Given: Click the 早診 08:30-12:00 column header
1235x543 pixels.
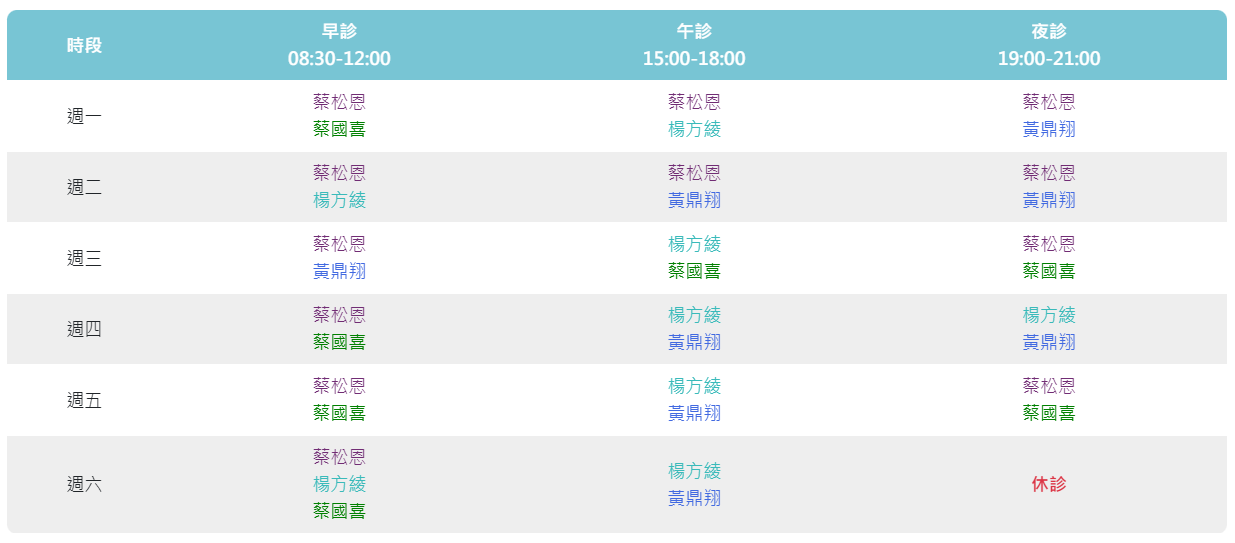Looking at the screenshot, I should [339, 45].
